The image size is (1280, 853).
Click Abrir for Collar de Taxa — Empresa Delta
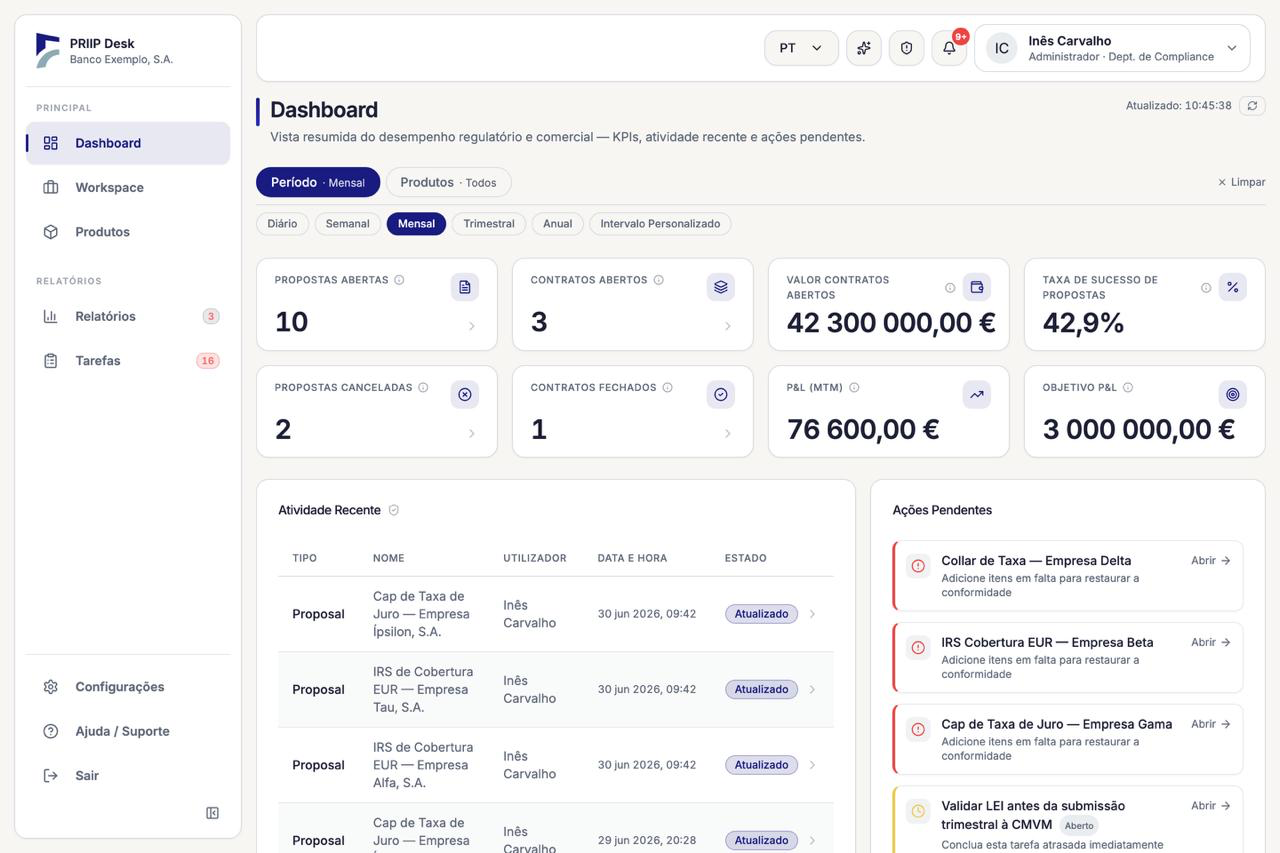click(1210, 561)
